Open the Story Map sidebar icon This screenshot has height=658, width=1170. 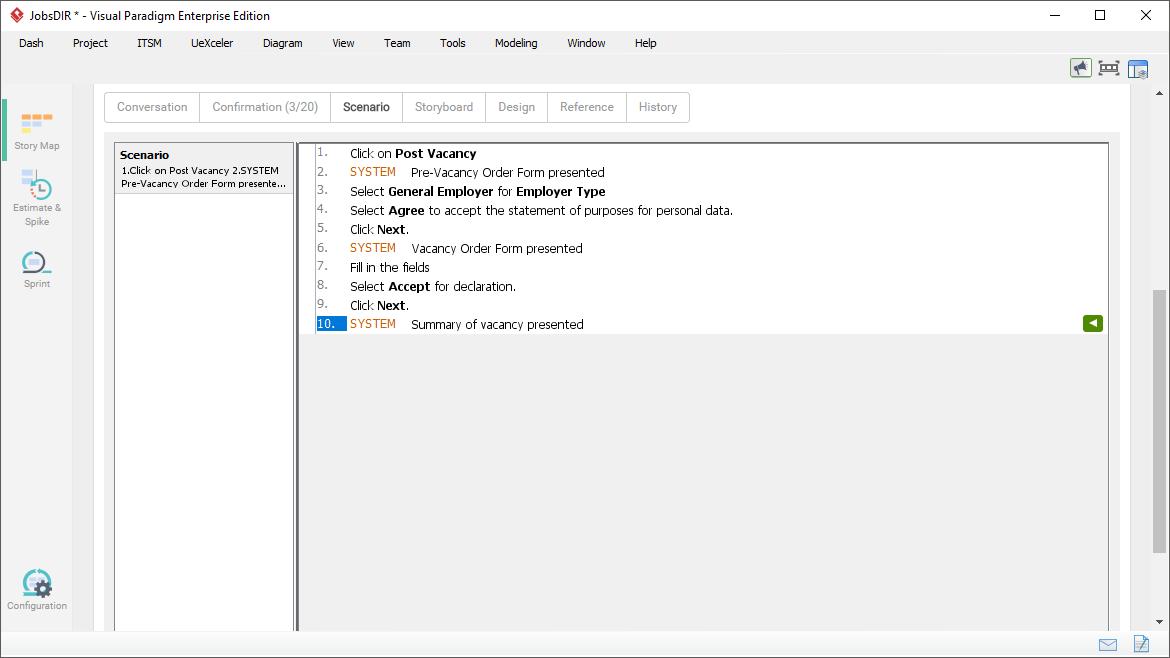[37, 130]
